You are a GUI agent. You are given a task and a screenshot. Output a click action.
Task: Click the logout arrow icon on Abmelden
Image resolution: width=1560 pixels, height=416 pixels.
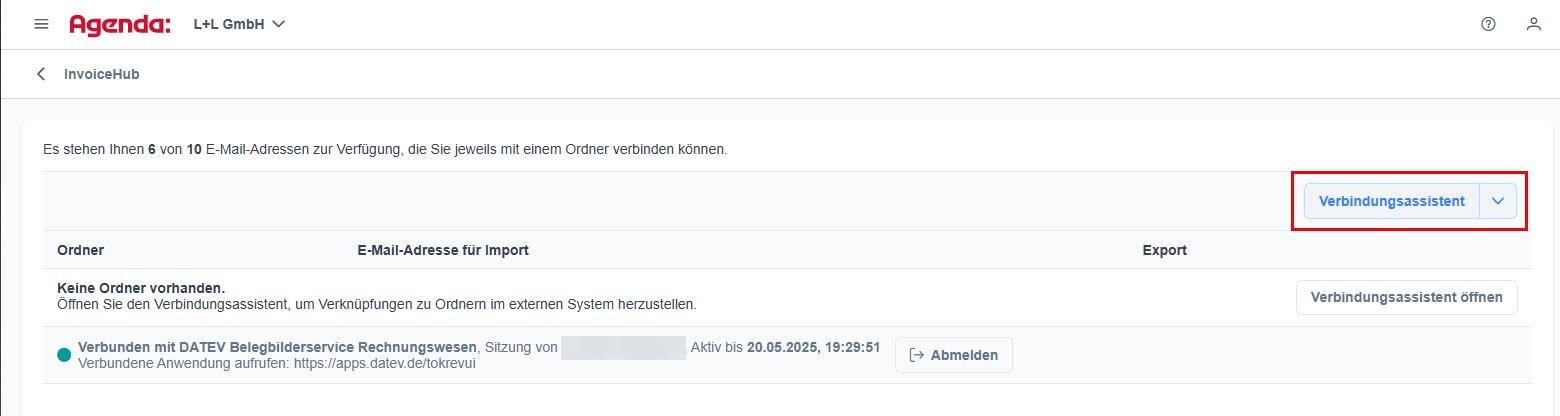tap(916, 355)
